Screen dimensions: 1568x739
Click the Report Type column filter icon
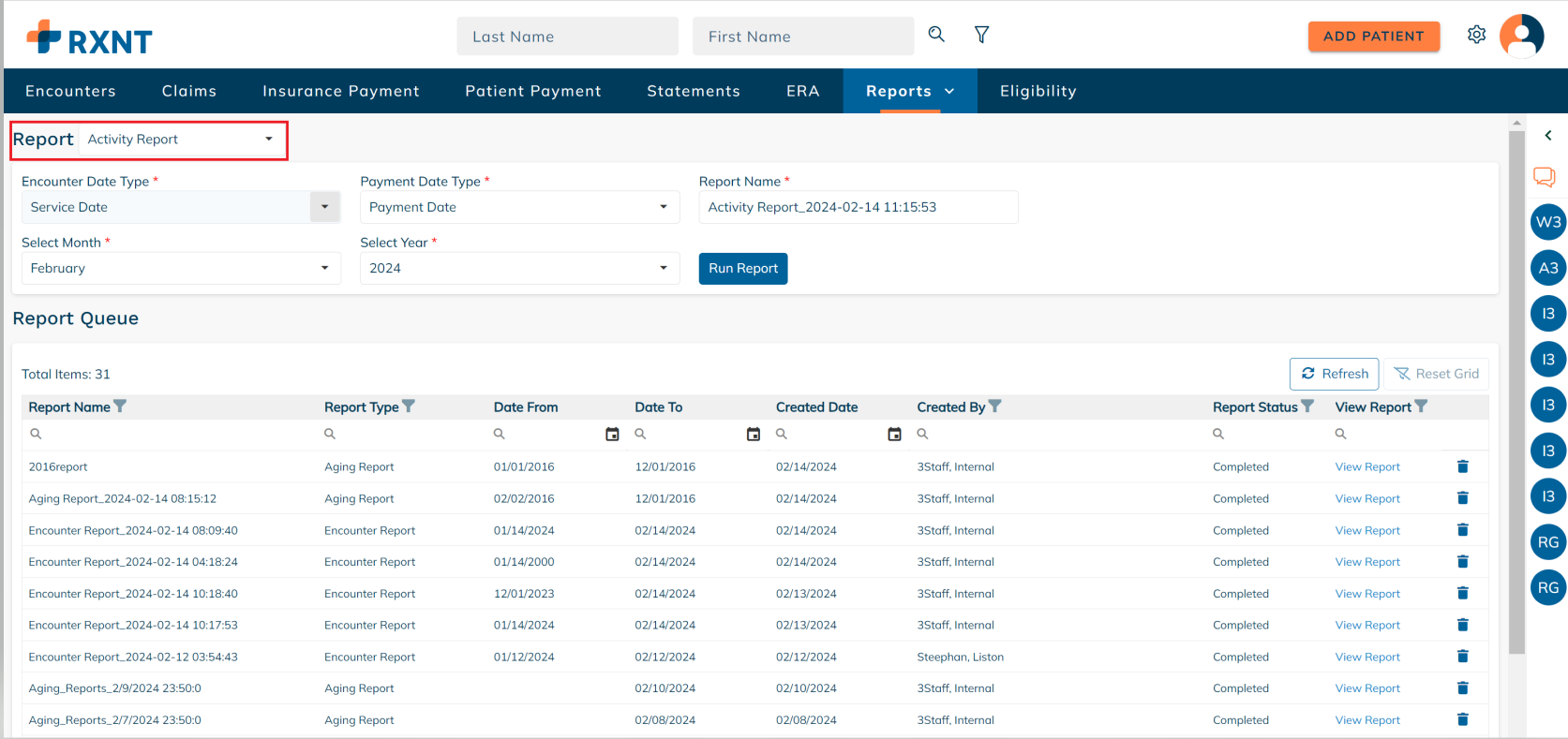tap(409, 406)
